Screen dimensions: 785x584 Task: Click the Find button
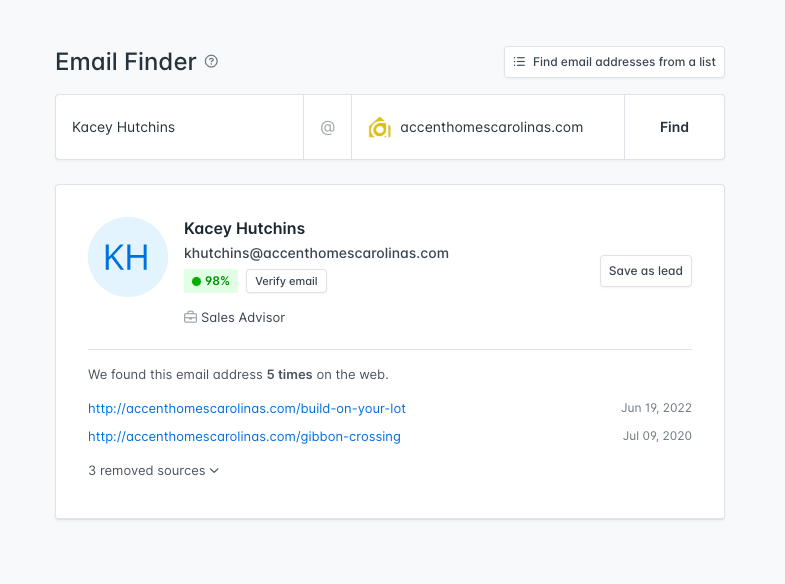[x=674, y=127]
